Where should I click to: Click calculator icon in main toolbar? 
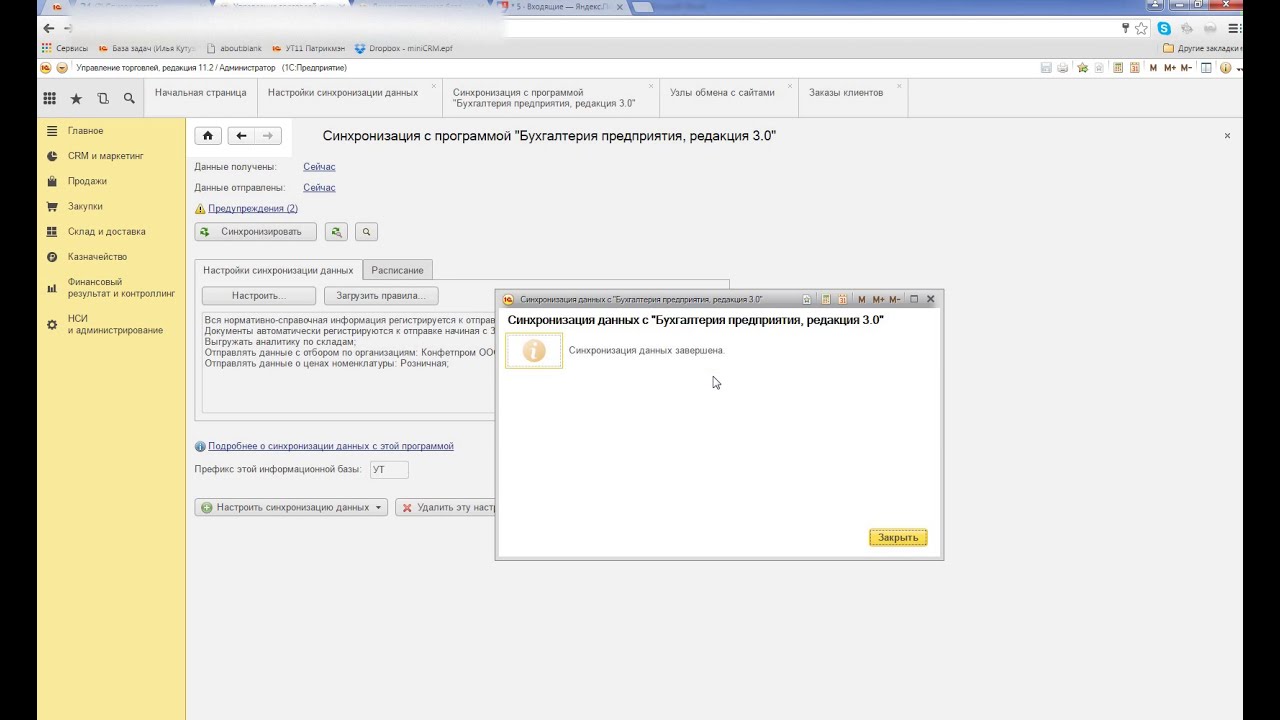pyautogui.click(x=1118, y=68)
